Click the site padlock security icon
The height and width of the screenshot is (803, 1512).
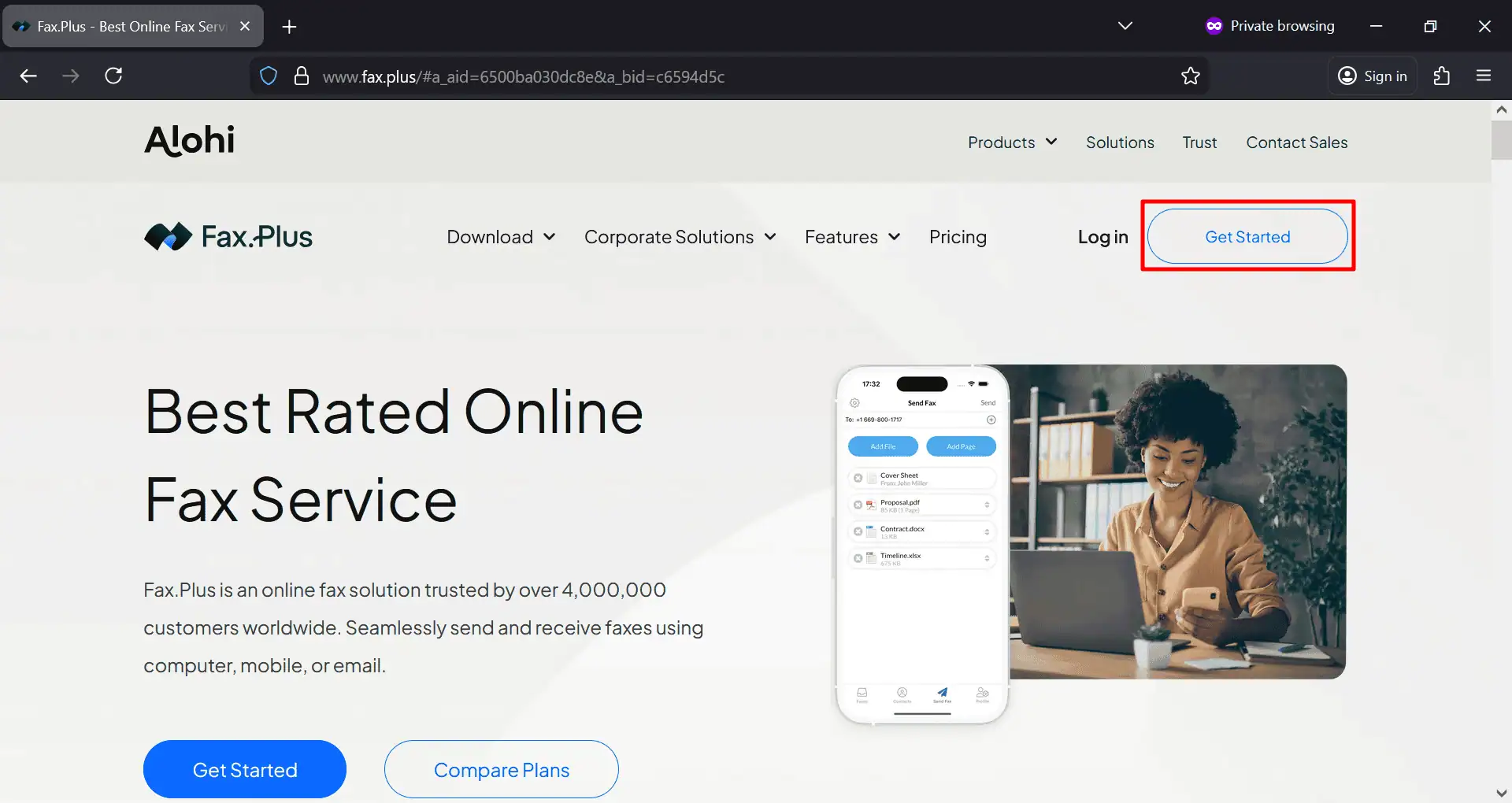point(301,76)
